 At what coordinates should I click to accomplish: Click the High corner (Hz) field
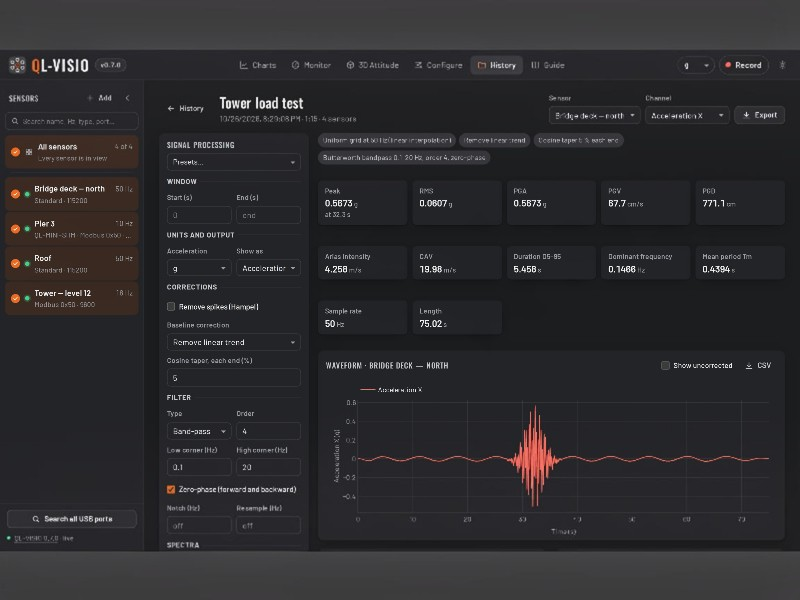(268, 467)
